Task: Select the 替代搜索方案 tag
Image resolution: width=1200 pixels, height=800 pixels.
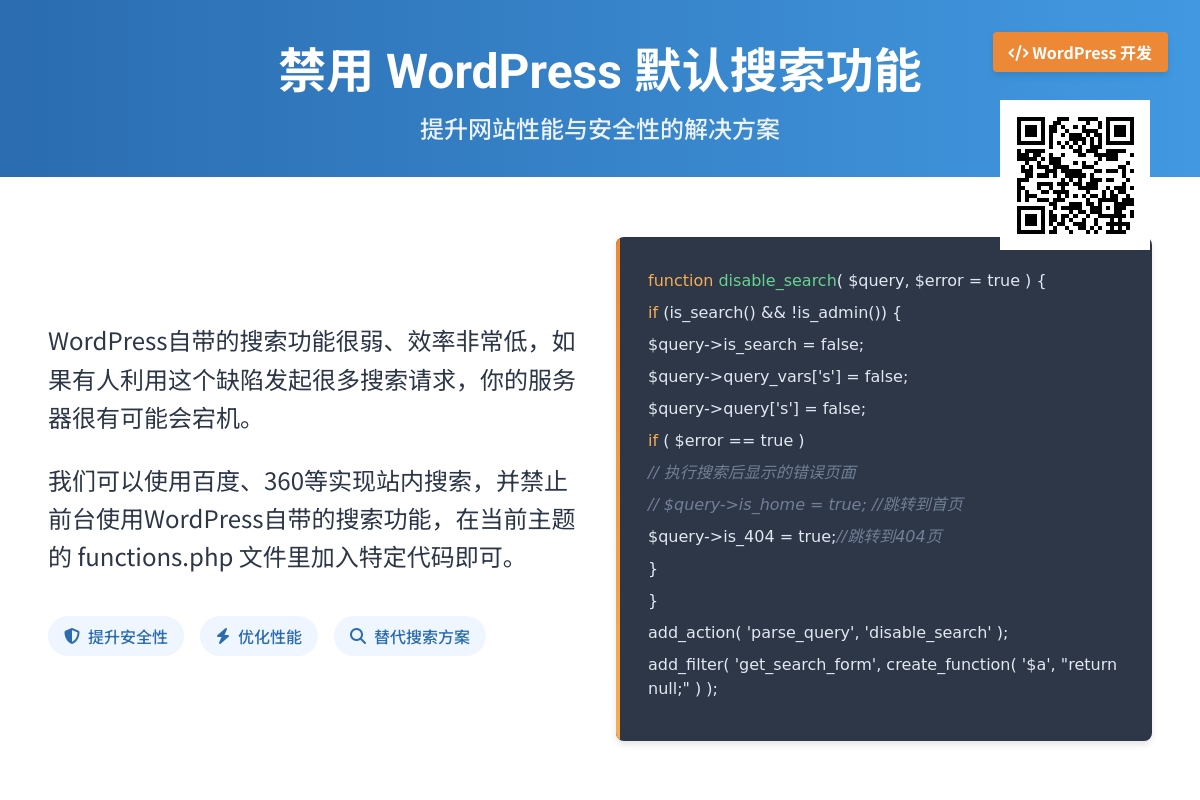Action: coord(410,636)
